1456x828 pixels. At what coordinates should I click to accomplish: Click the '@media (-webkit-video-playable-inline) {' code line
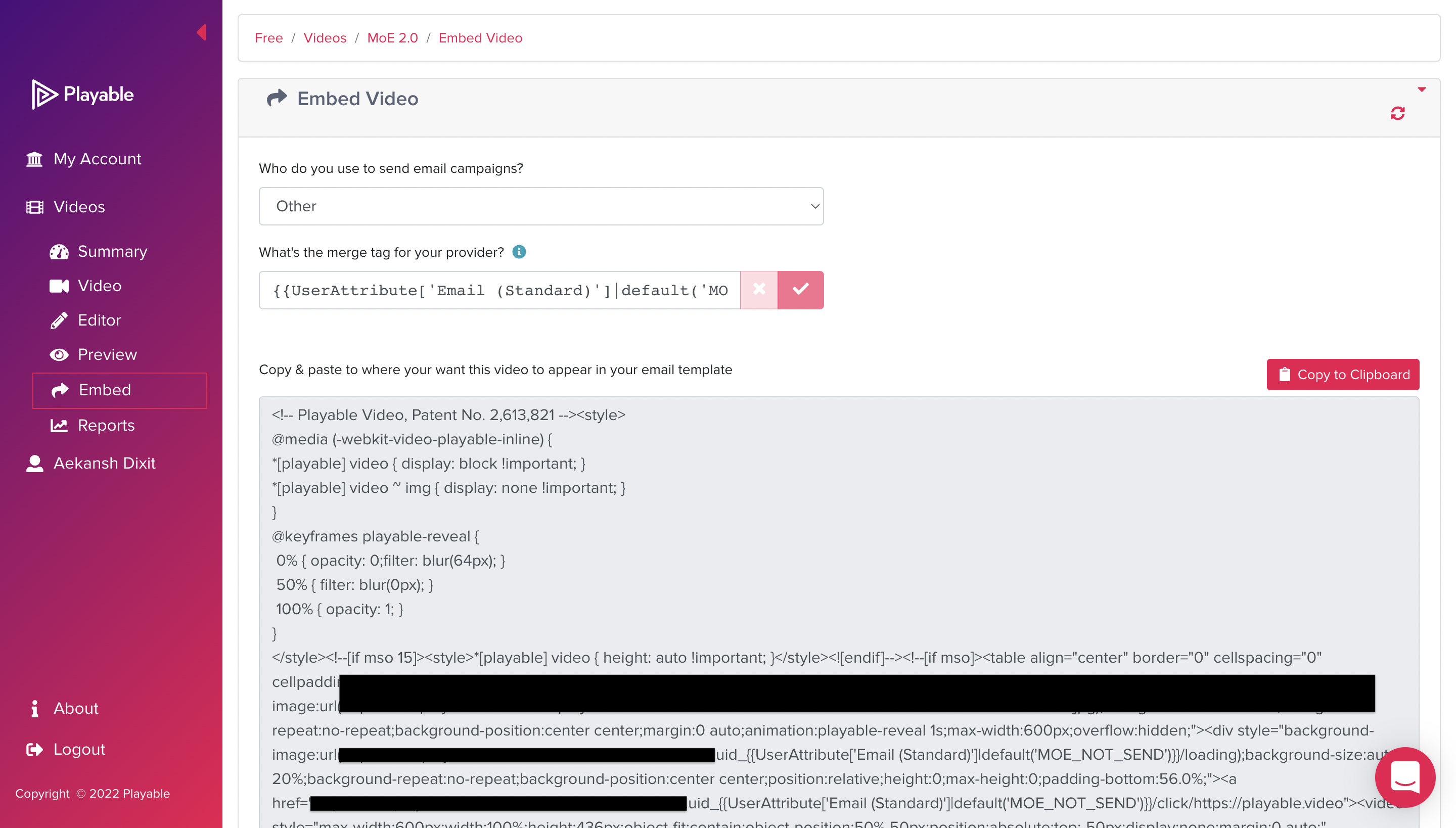point(412,440)
